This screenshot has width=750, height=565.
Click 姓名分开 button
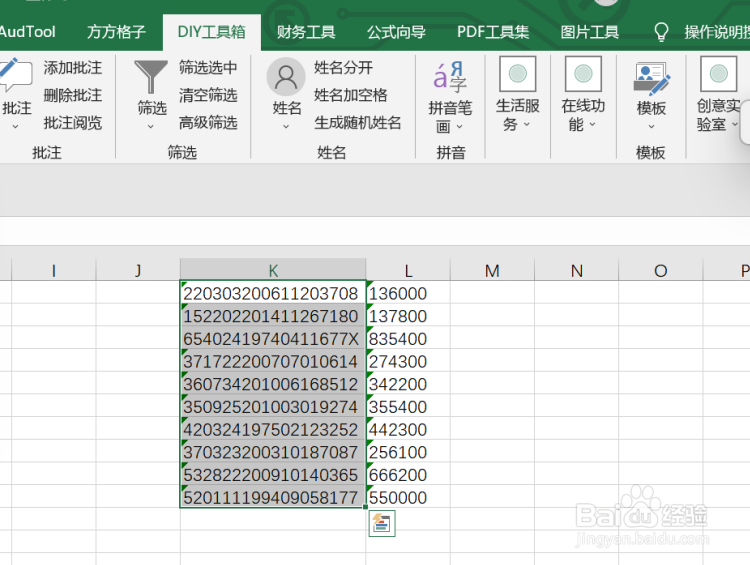pyautogui.click(x=343, y=67)
